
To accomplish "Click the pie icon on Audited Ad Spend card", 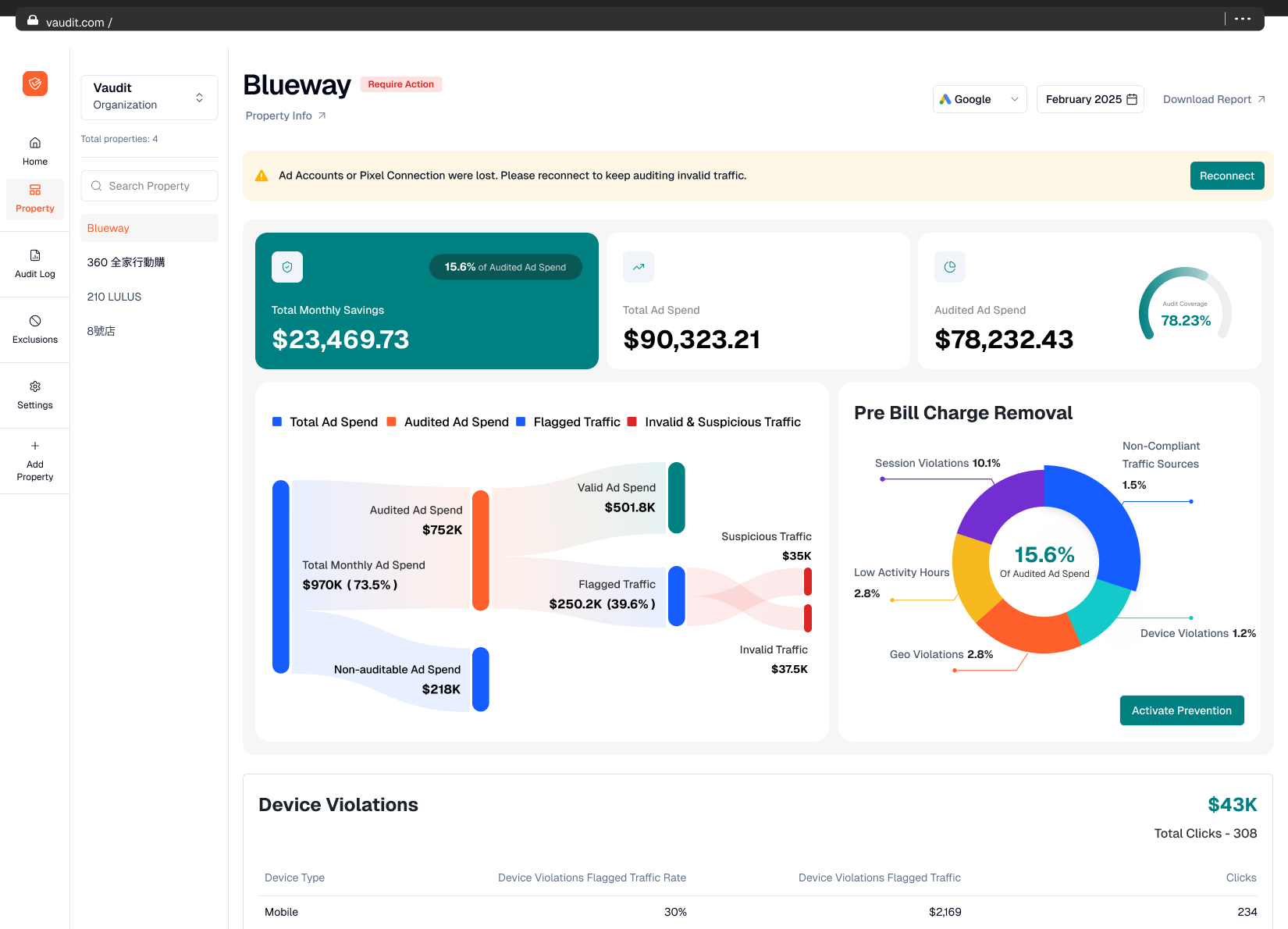I will [x=950, y=267].
